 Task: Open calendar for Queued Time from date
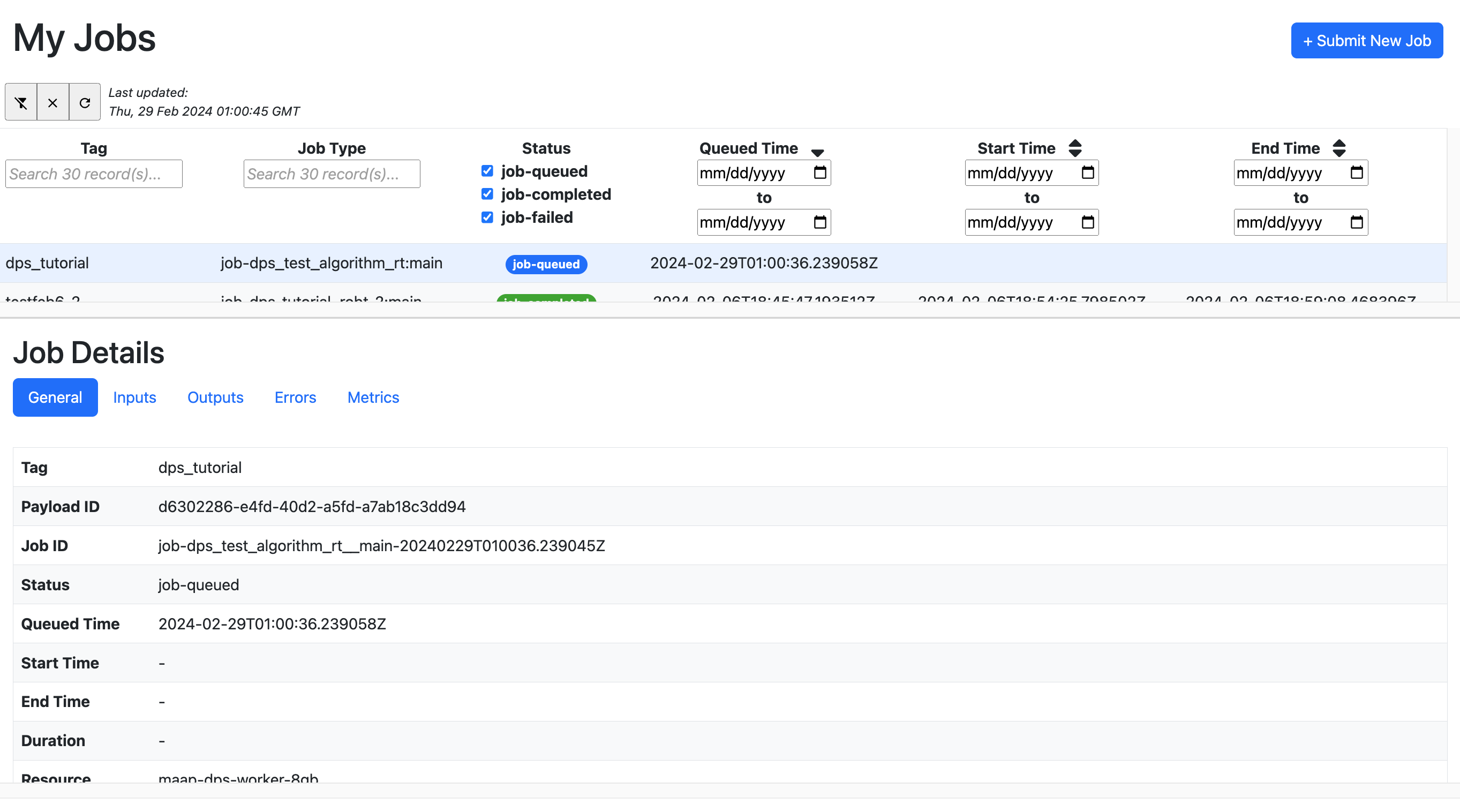820,172
